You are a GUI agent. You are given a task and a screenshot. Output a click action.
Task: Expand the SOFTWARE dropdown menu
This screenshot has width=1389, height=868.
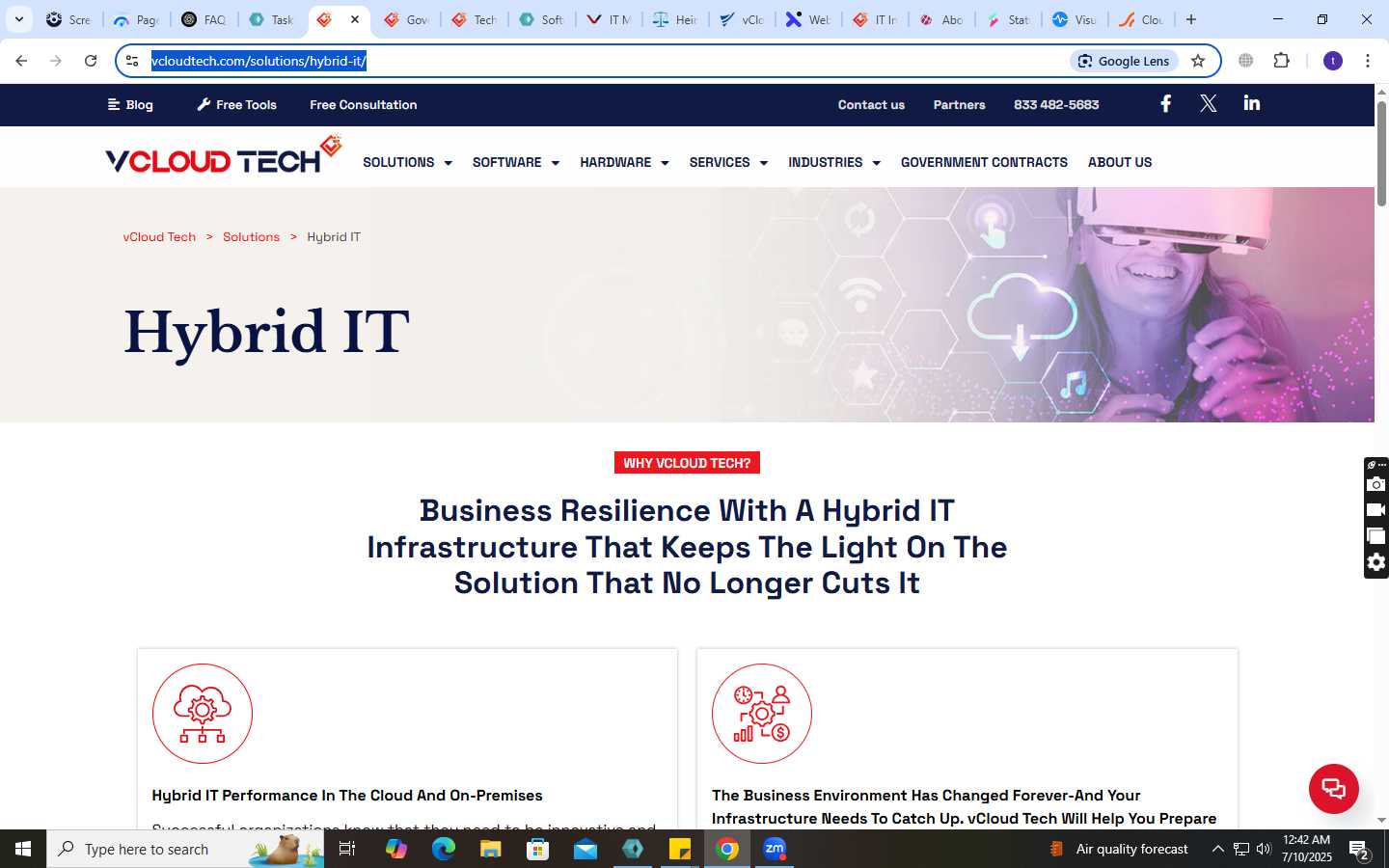click(515, 162)
